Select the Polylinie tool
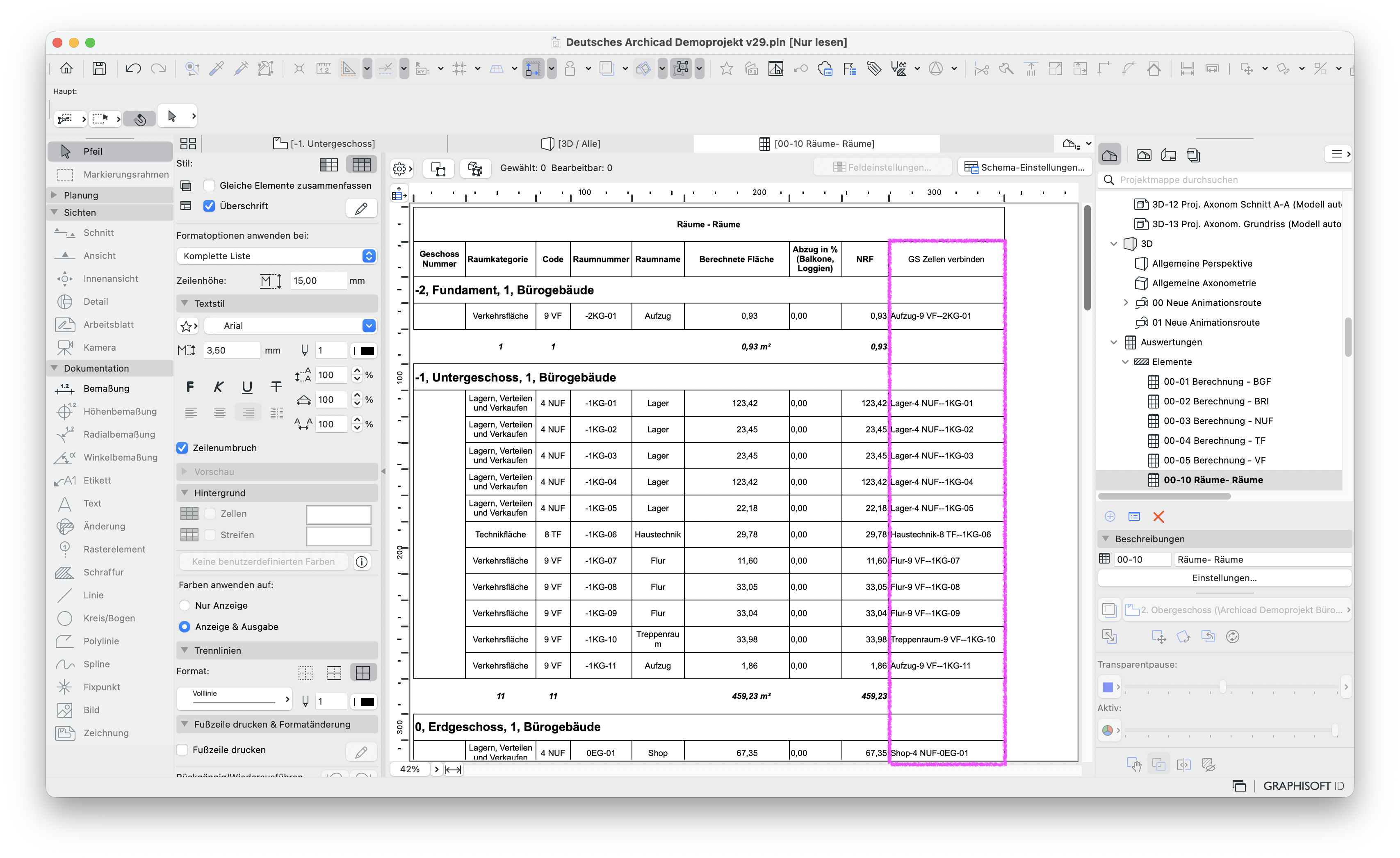This screenshot has width=1400, height=858. tap(109, 641)
